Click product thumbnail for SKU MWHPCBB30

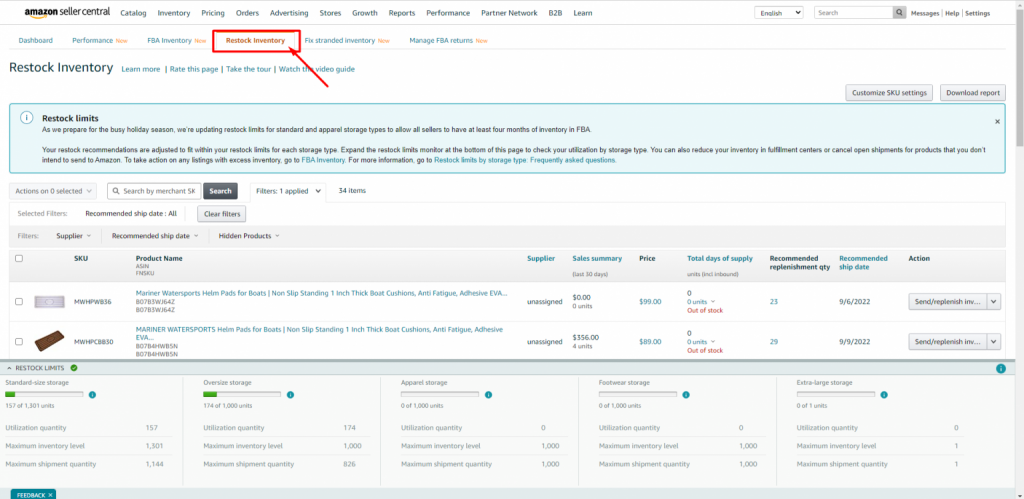[x=49, y=341]
